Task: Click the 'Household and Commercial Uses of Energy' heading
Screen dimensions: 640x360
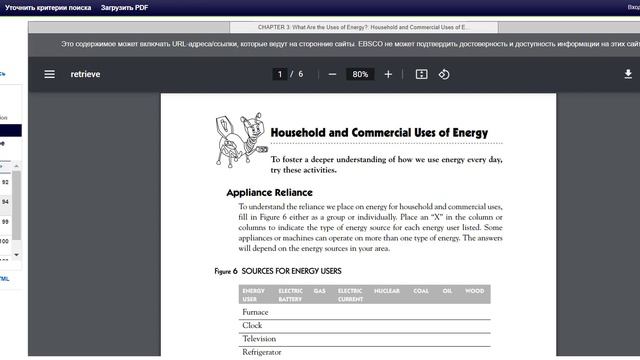Action: pos(379,133)
